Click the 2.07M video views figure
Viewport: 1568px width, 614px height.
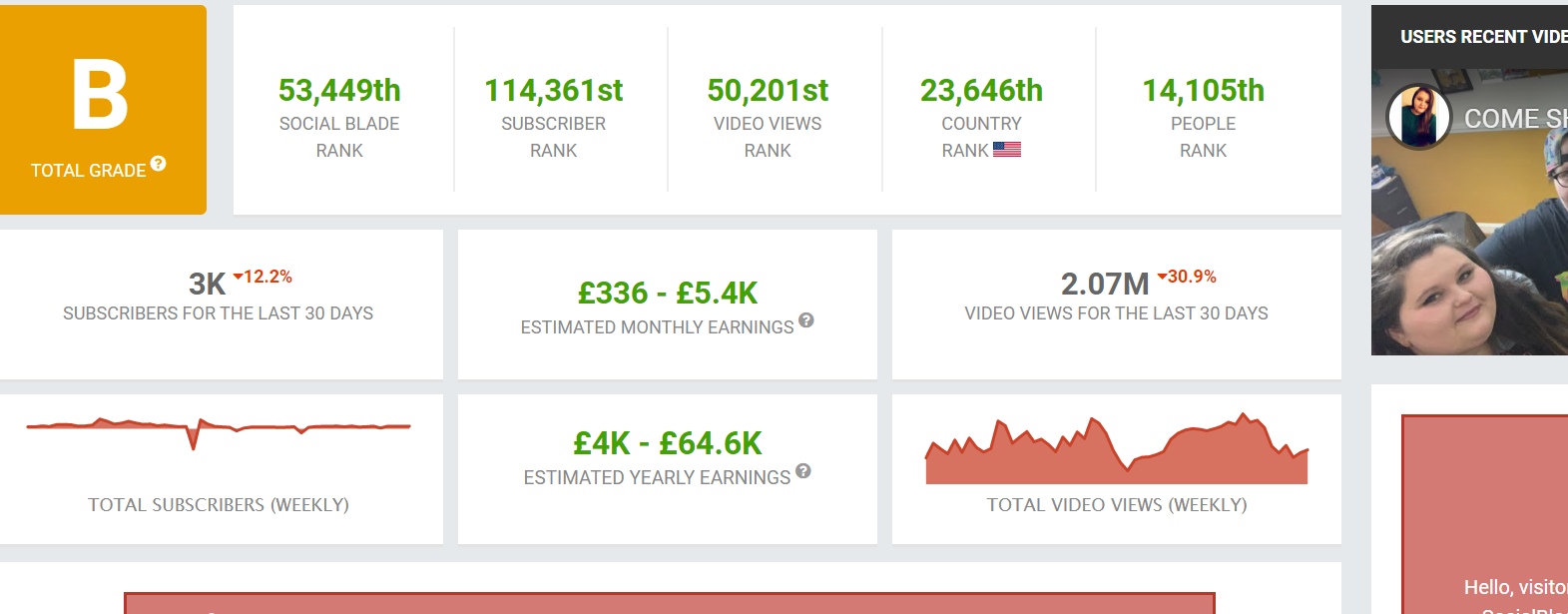(1105, 285)
